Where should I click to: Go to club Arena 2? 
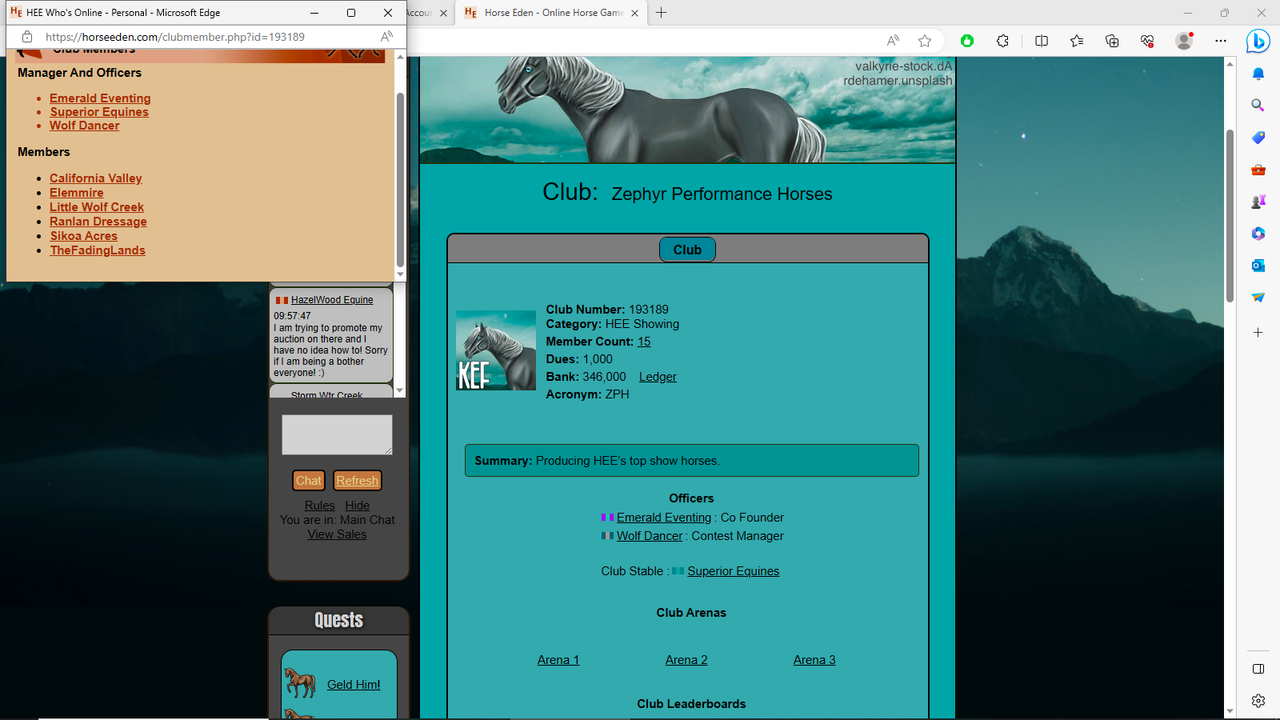[x=686, y=660]
